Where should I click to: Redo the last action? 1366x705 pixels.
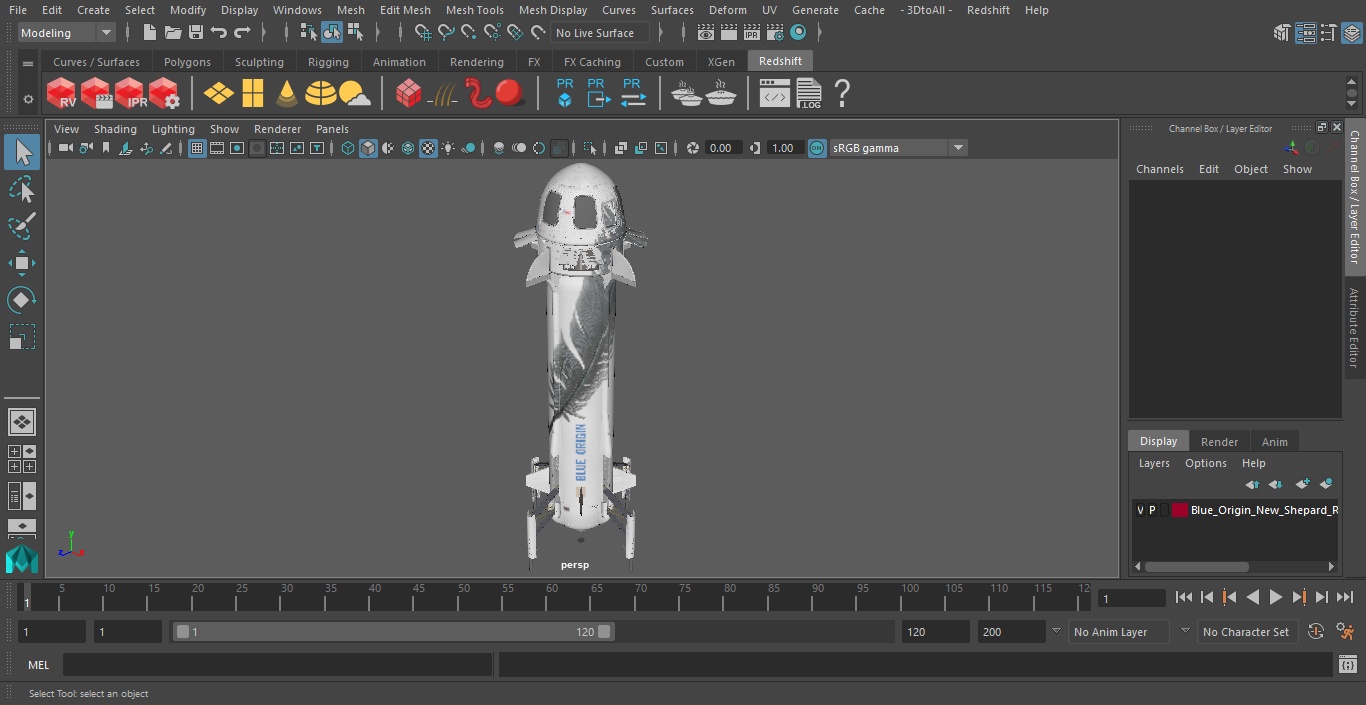[x=242, y=33]
